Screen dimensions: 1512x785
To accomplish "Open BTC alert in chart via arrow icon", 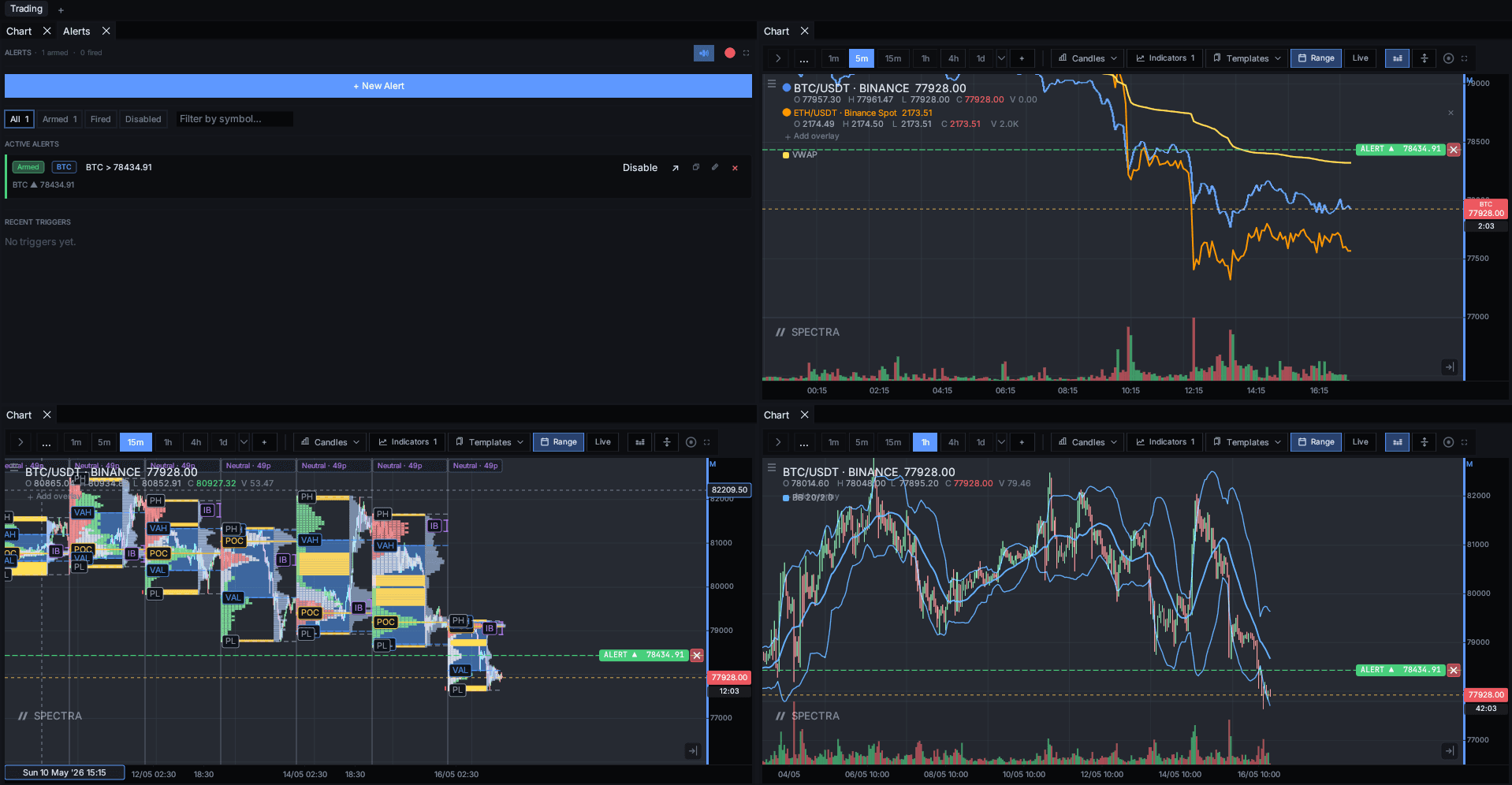I will point(675,168).
